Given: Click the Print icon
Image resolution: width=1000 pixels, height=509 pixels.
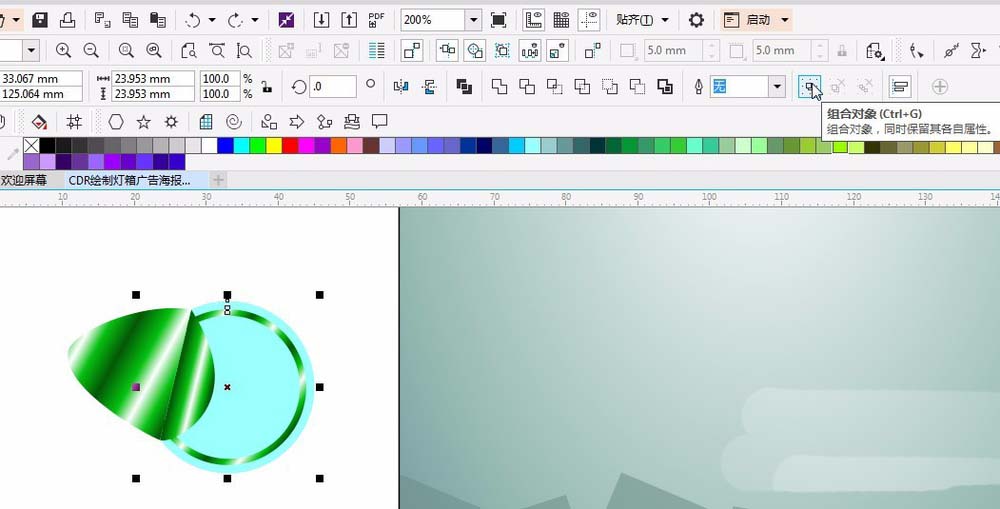Looking at the screenshot, I should pos(68,20).
